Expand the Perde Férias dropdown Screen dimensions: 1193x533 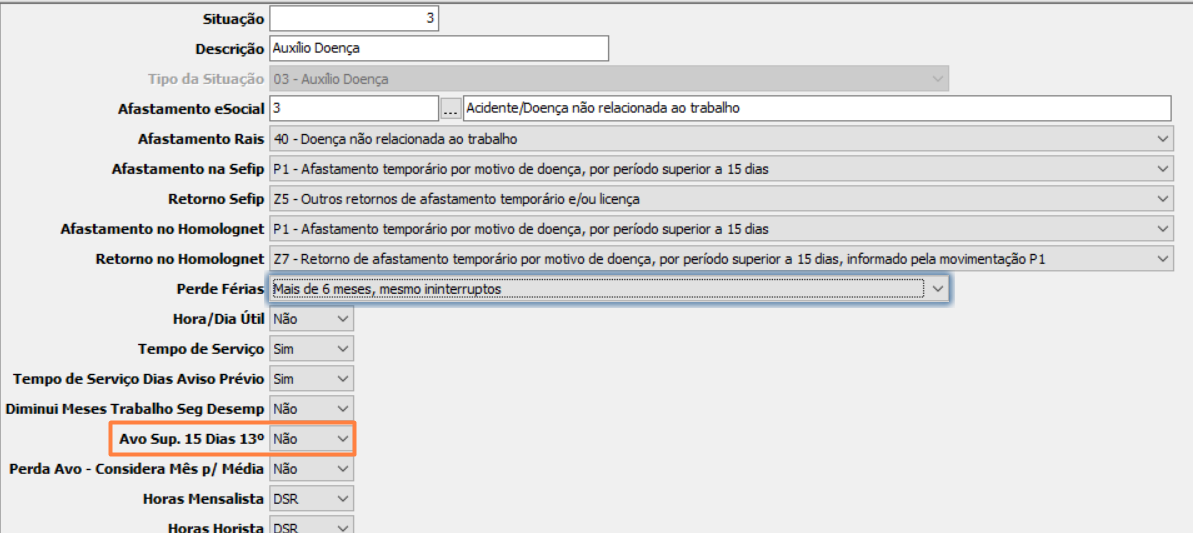(x=608, y=289)
